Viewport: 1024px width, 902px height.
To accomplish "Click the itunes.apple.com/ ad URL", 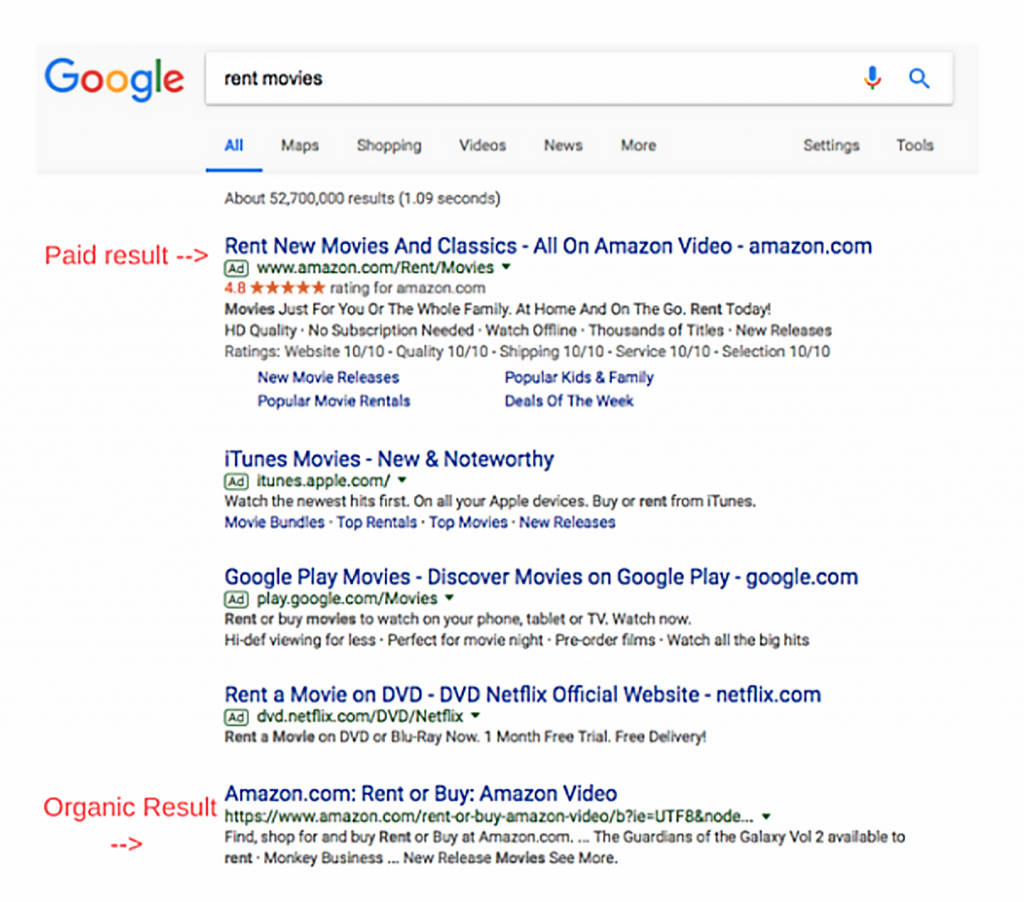I will 323,481.
